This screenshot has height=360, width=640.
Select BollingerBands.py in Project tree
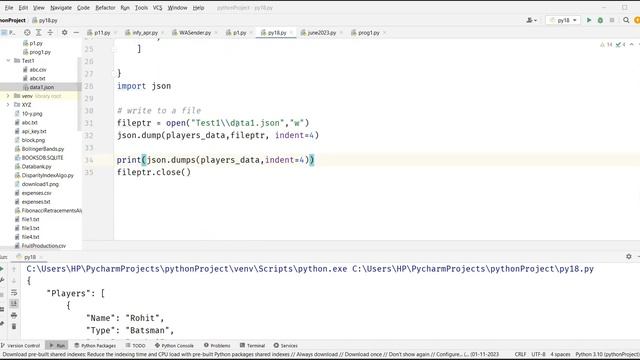(42, 149)
